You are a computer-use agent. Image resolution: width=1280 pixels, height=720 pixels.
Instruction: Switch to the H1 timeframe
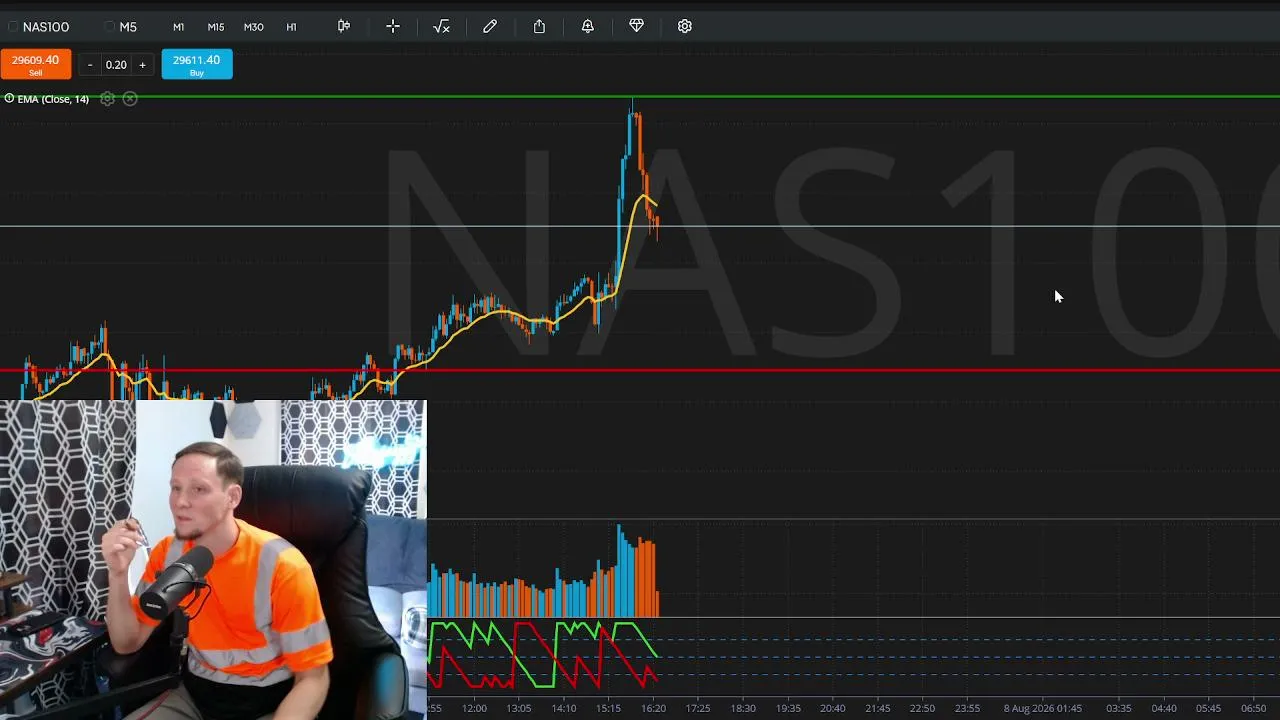291,27
